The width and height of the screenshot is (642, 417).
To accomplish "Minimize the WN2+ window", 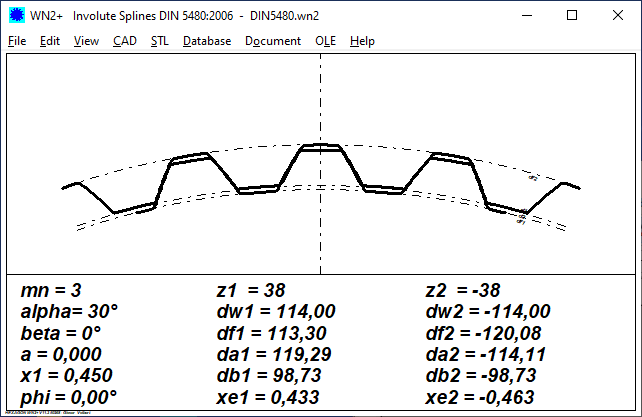I will click(x=525, y=16).
